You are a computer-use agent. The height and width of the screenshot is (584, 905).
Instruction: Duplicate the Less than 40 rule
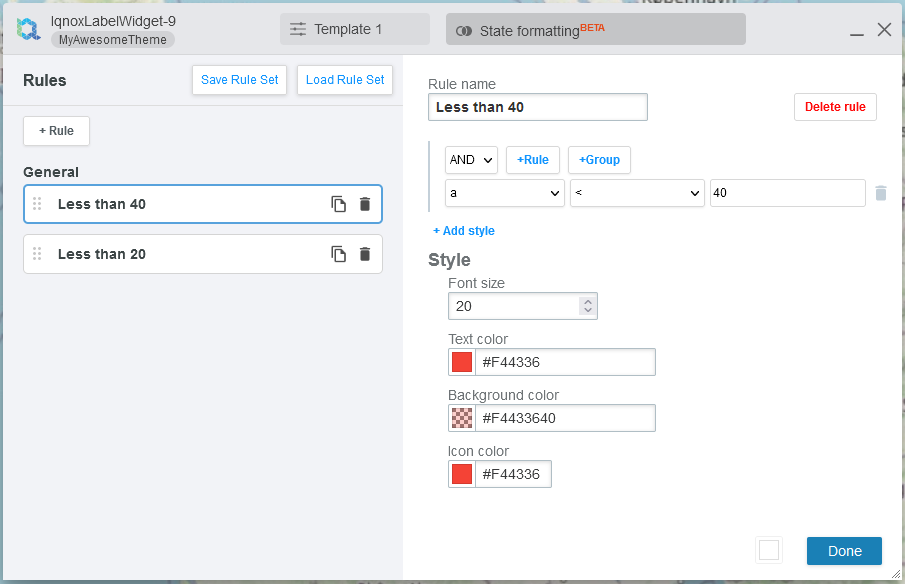pyautogui.click(x=338, y=203)
